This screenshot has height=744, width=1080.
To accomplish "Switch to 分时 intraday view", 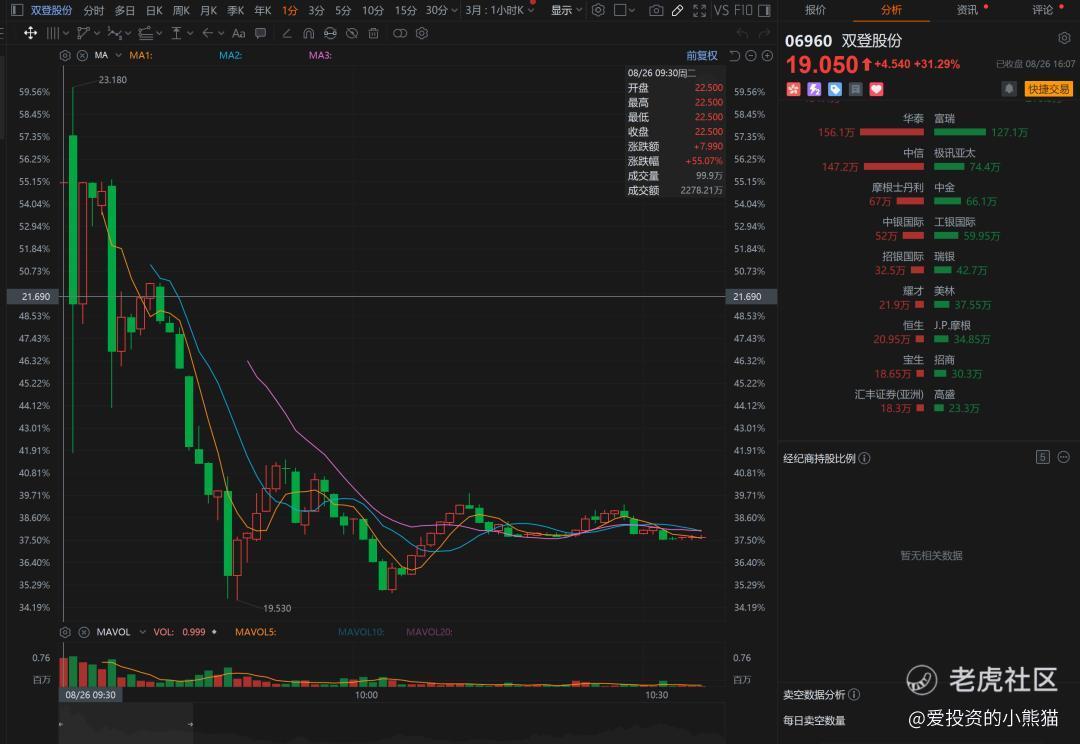I will 93,10.
